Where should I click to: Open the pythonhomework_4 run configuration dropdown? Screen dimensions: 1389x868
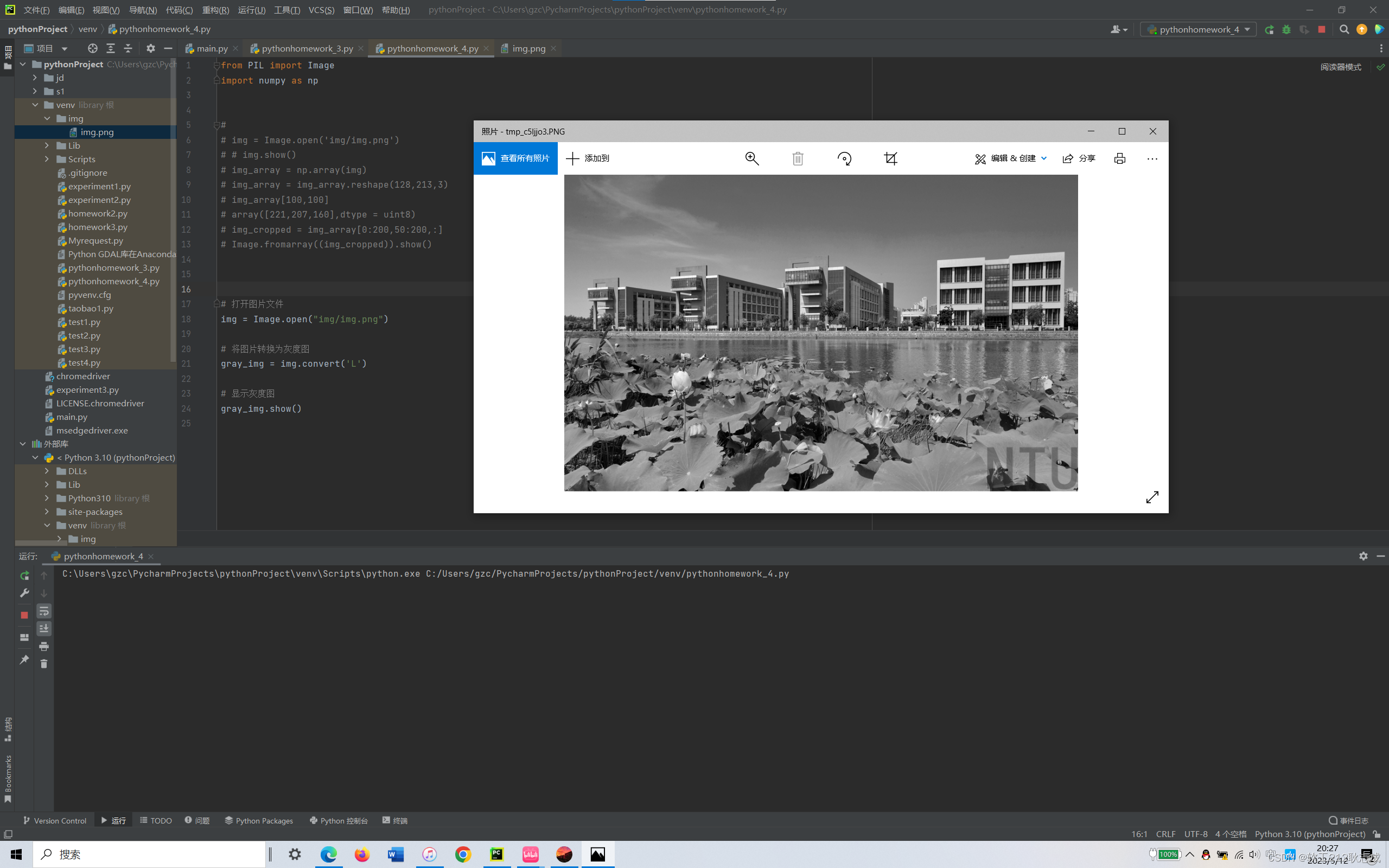(1198, 29)
